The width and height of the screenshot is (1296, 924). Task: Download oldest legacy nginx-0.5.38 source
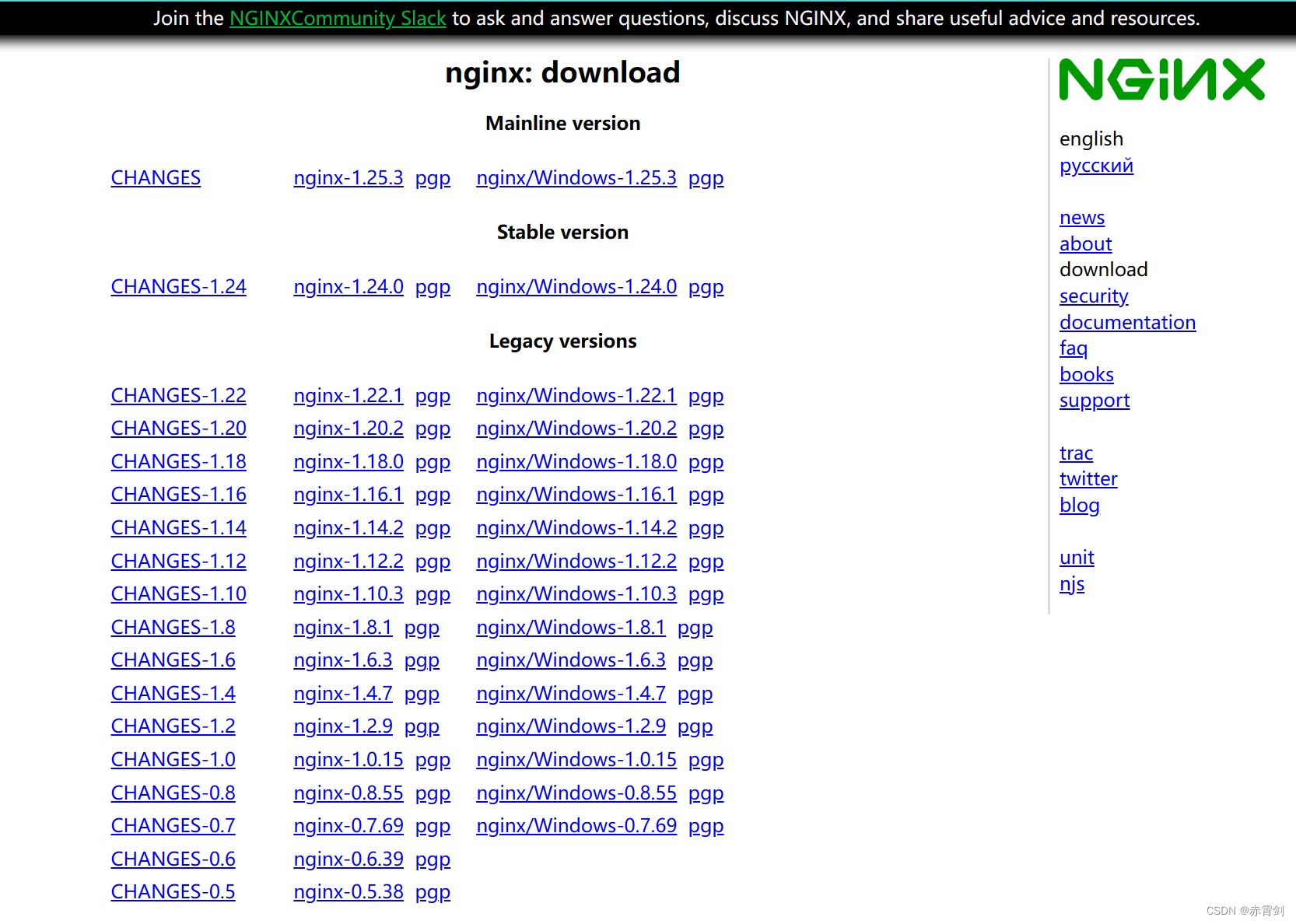point(348,891)
